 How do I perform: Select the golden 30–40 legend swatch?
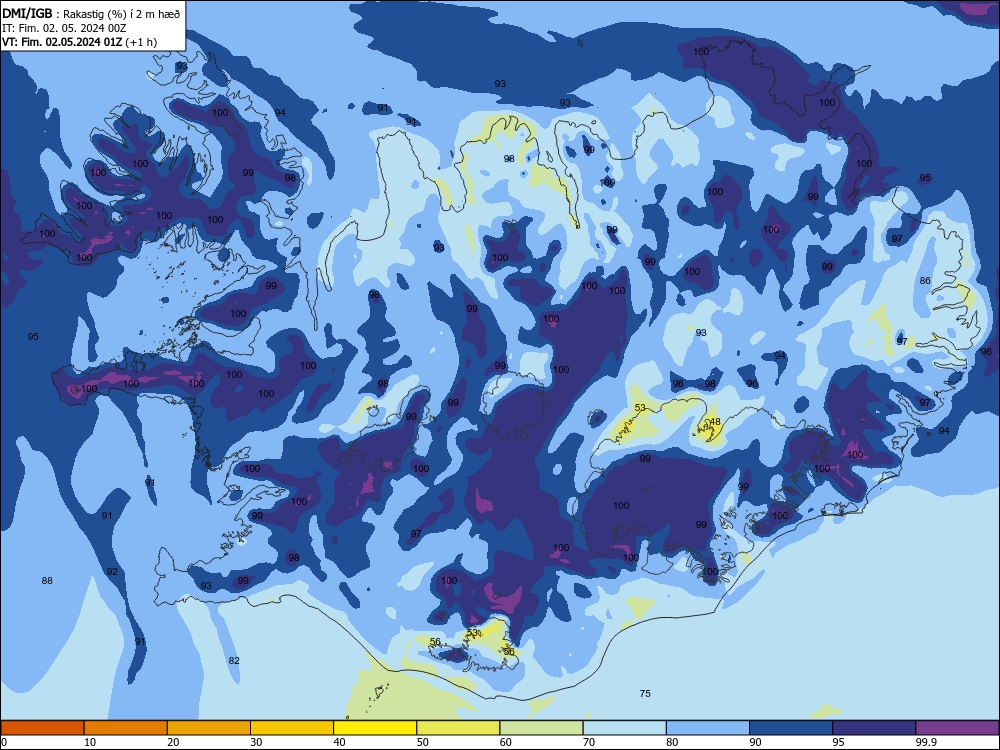point(292,728)
